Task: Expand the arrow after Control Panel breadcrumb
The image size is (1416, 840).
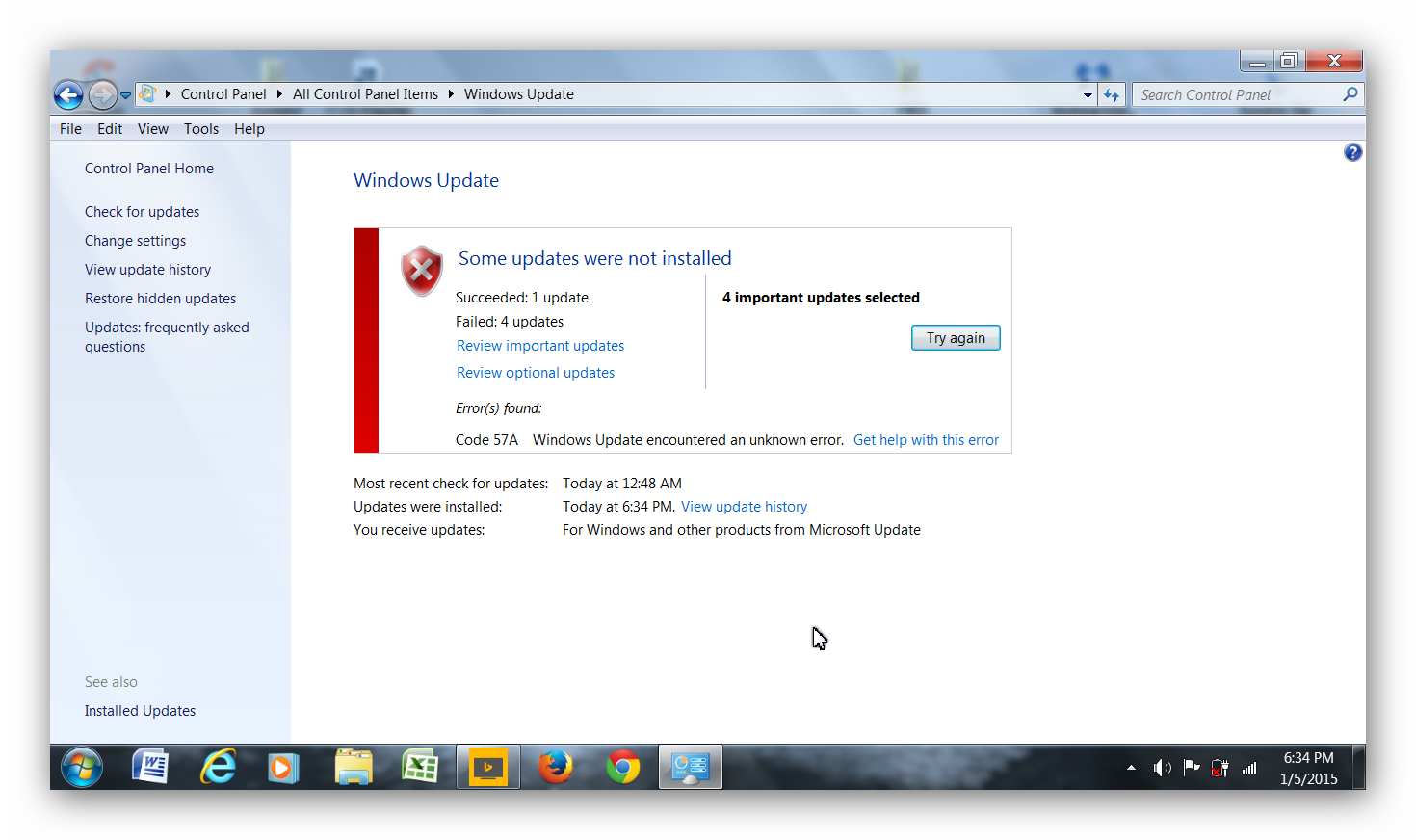Action: pos(279,94)
